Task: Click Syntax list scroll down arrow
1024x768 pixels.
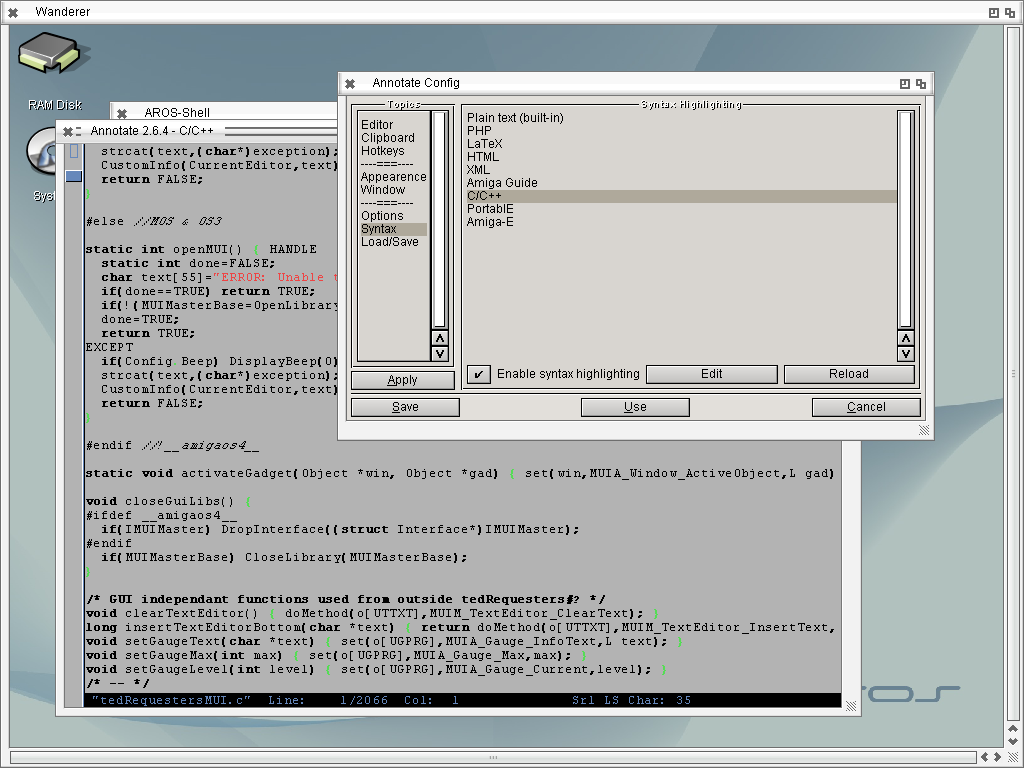Action: (905, 353)
